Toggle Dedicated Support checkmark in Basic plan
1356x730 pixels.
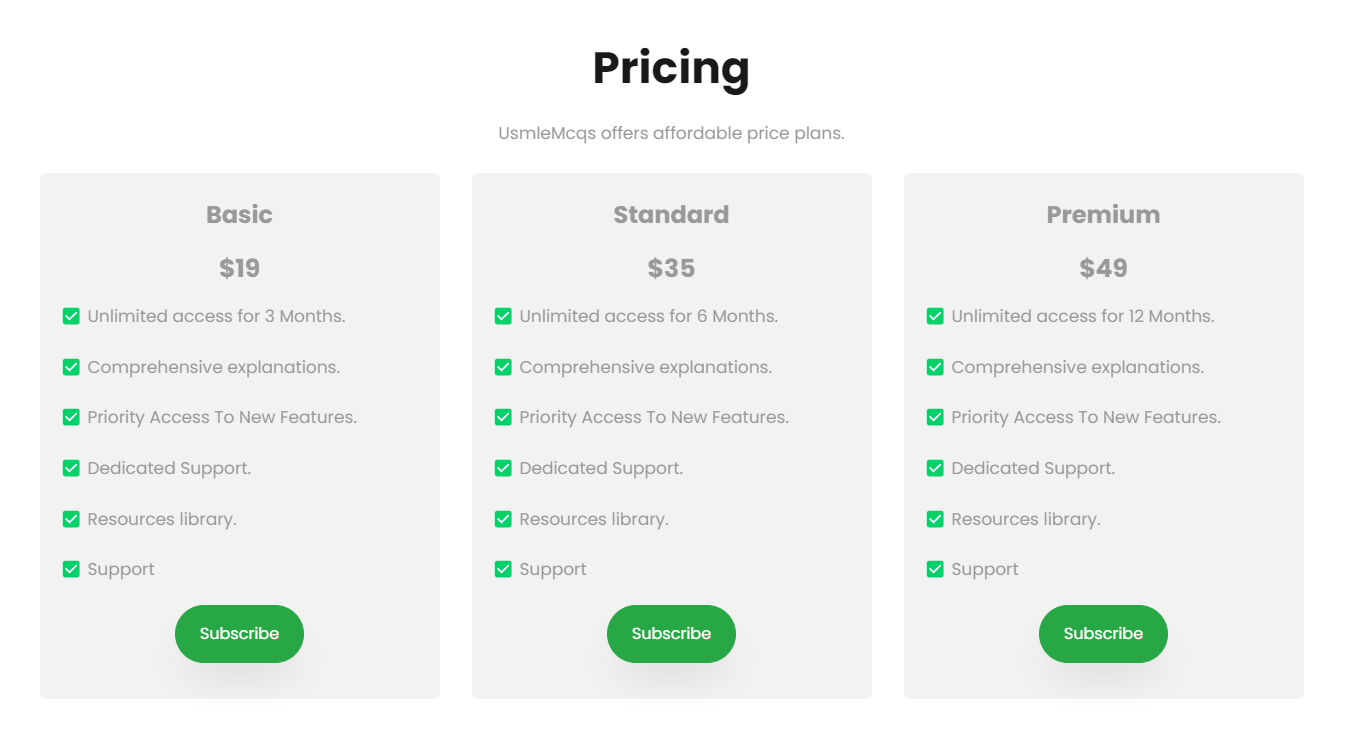pyautogui.click(x=71, y=467)
